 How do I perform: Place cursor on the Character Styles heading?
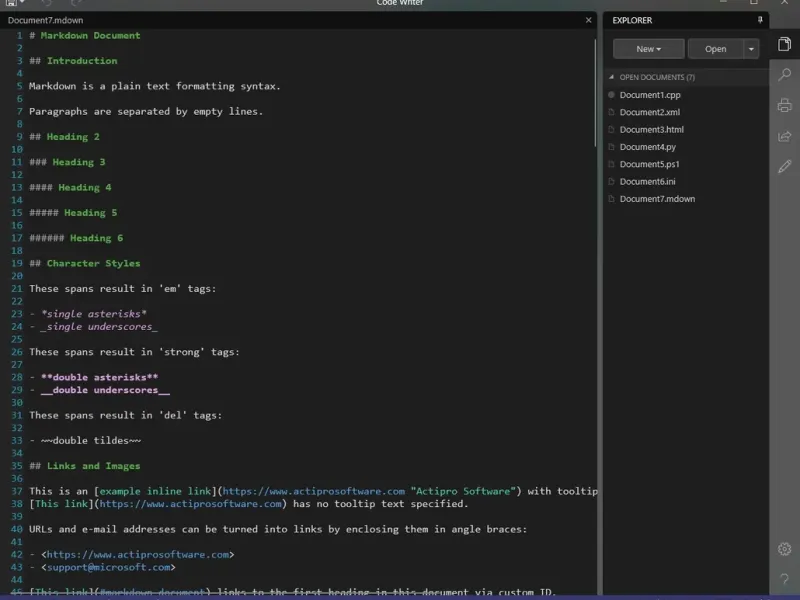tap(93, 264)
